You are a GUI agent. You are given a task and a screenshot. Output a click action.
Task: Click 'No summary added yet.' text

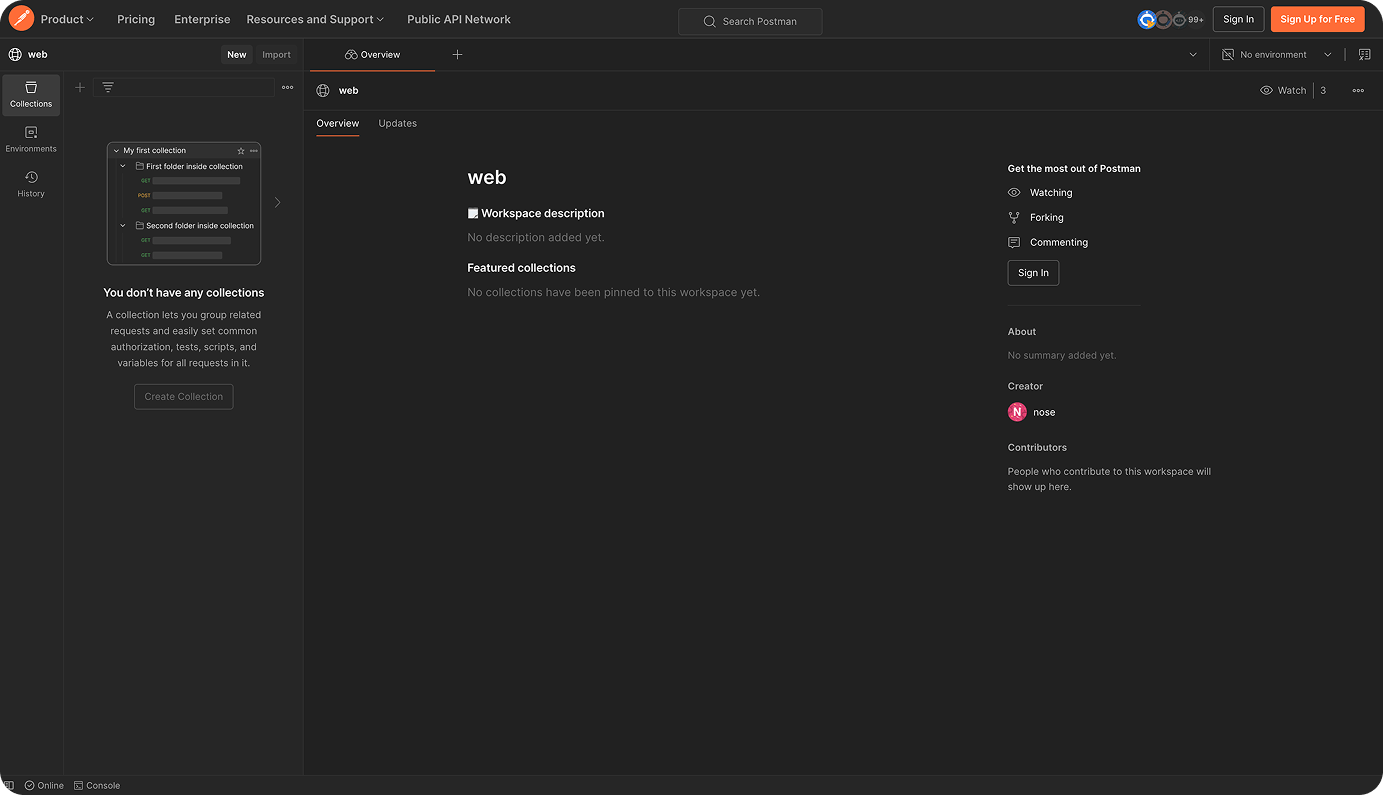pos(1062,355)
